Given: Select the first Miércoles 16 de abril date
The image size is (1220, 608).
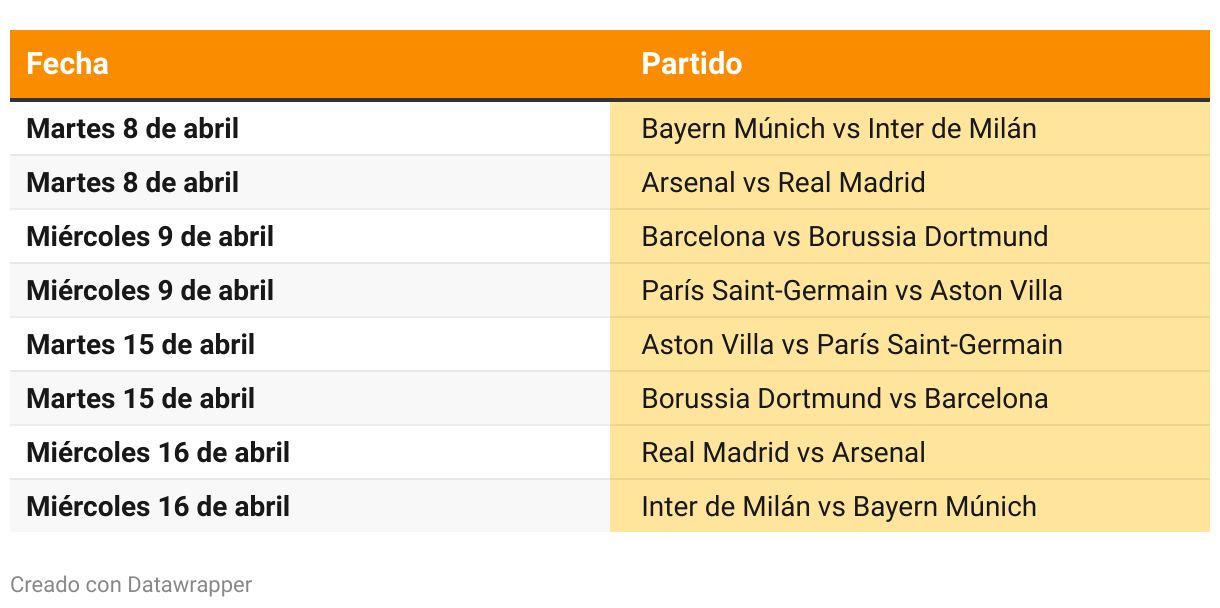Looking at the screenshot, I should 158,453.
